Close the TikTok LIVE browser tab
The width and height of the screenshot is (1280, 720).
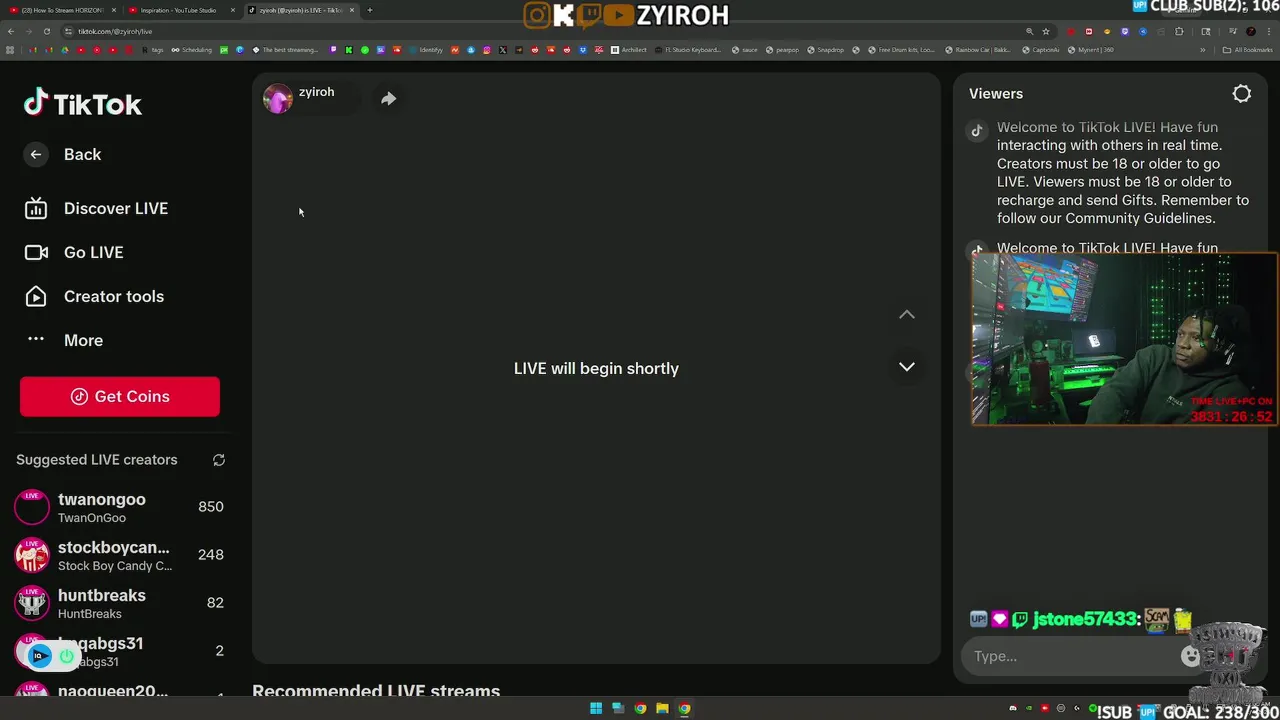click(352, 10)
